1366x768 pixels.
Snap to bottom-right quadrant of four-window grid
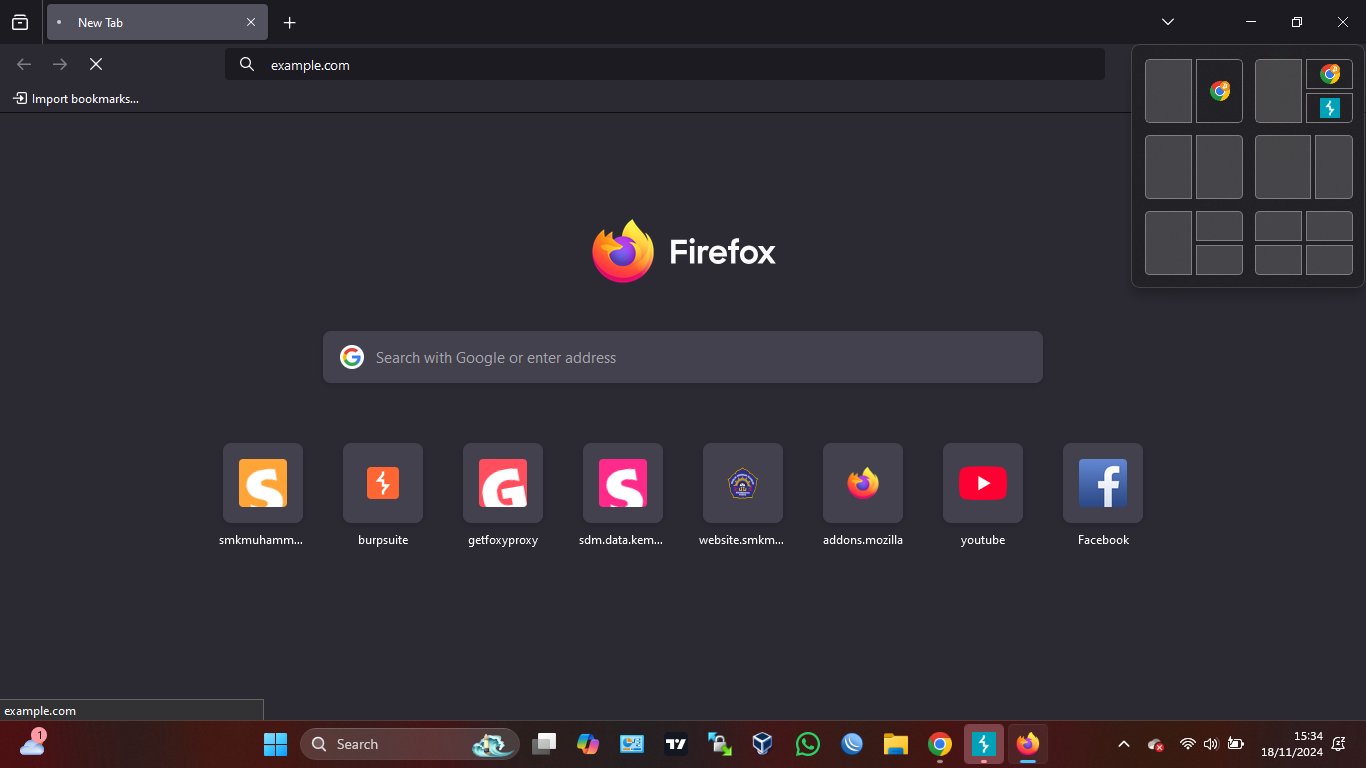click(x=1329, y=260)
